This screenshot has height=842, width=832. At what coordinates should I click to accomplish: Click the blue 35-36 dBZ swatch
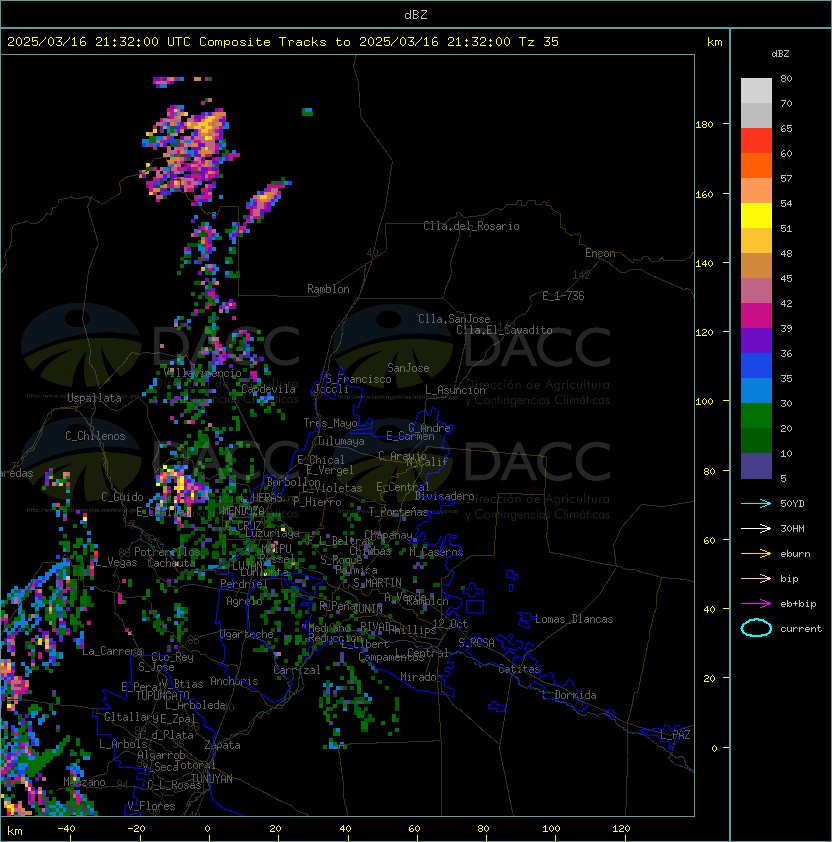point(756,366)
